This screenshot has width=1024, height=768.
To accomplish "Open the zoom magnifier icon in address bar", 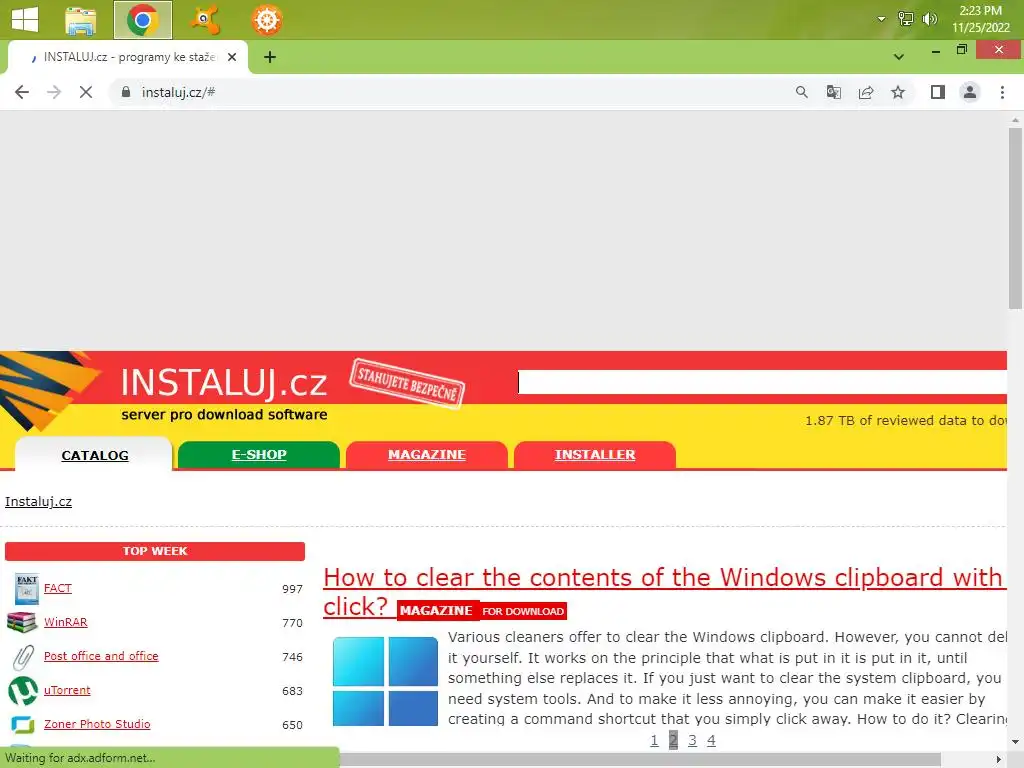I will (801, 92).
